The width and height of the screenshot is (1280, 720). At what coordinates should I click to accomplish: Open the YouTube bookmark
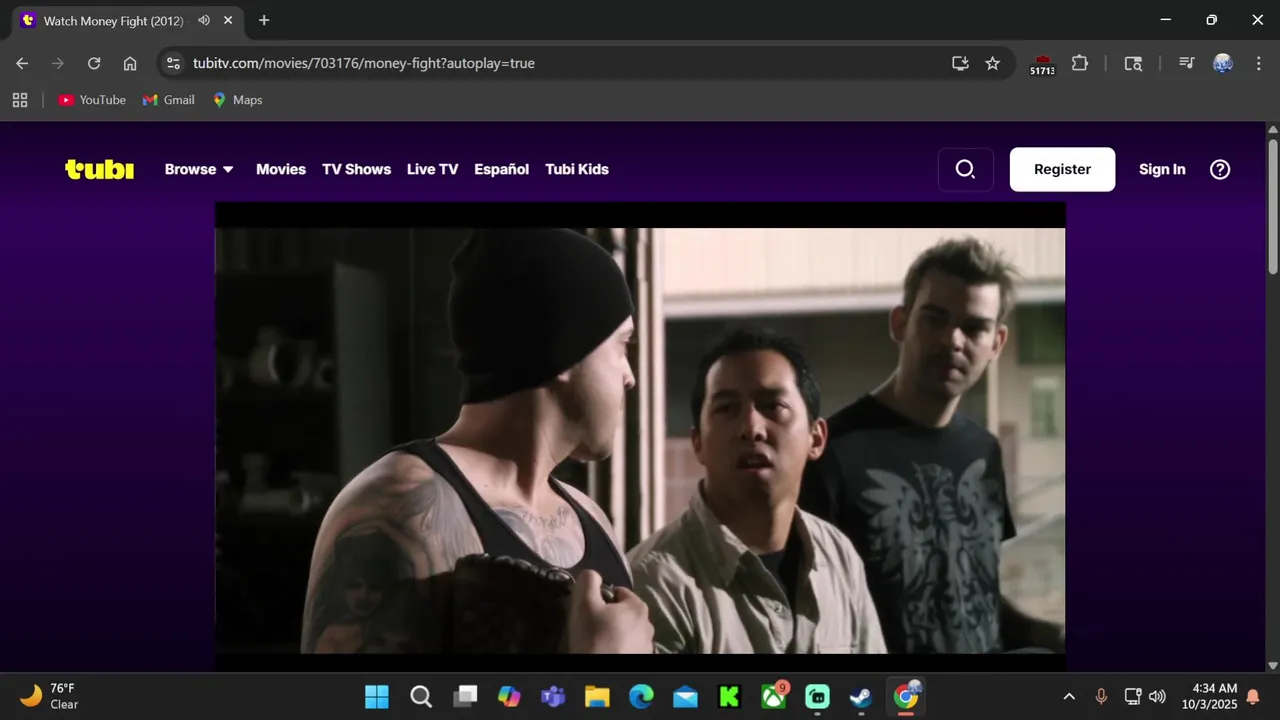pyautogui.click(x=92, y=100)
